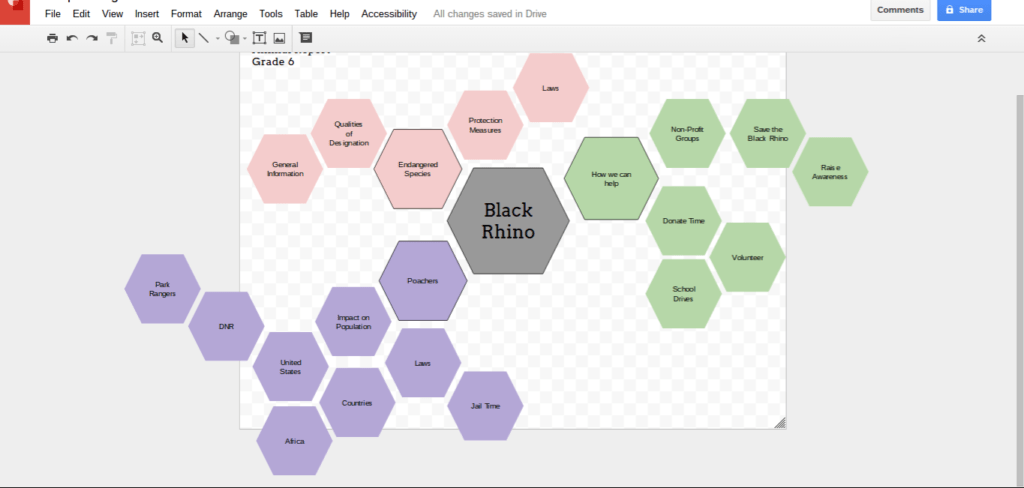Select the Africa hexagon

click(x=295, y=441)
